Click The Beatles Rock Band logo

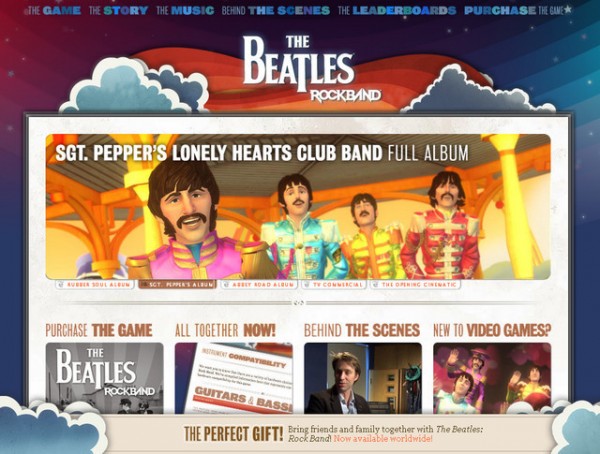click(298, 69)
